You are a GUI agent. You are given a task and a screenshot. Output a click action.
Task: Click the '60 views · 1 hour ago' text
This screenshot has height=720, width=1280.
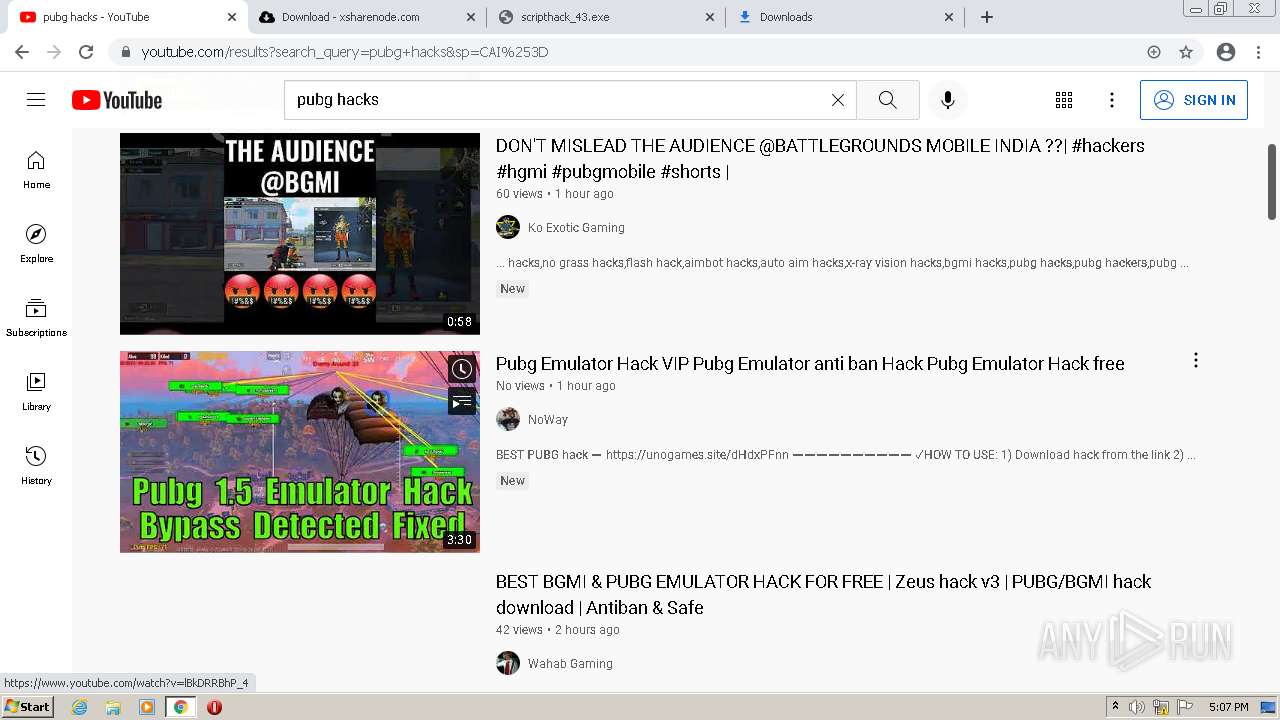[555, 194]
